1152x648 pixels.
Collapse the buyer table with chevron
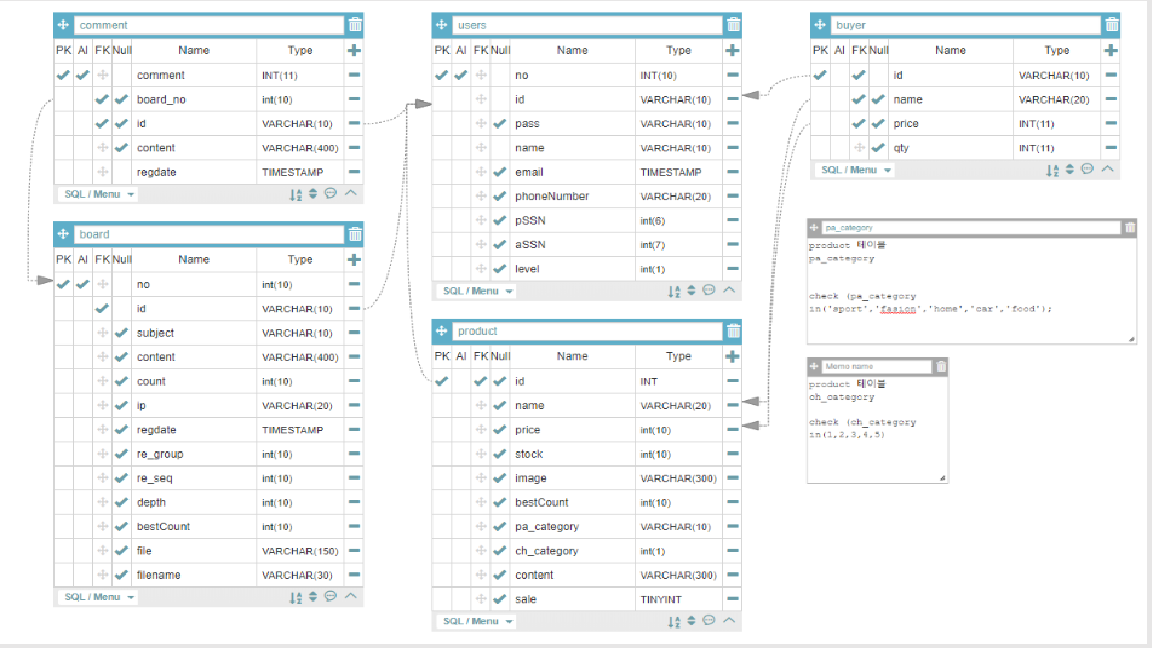(x=1107, y=169)
